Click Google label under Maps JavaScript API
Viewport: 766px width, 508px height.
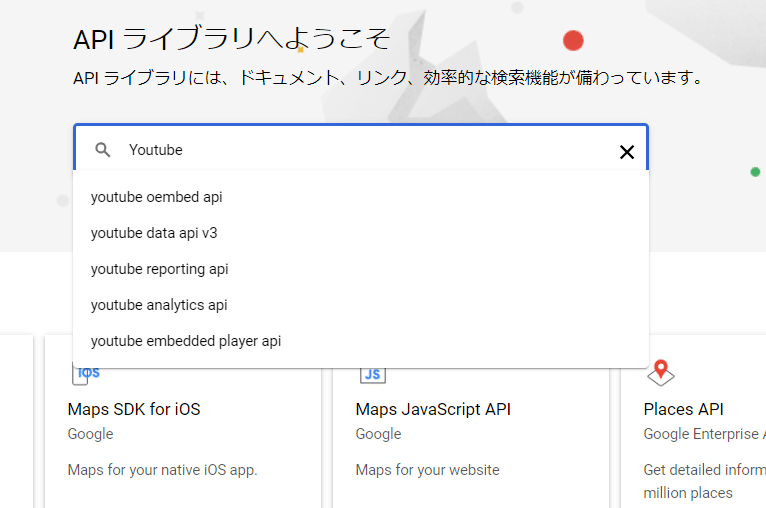tap(378, 434)
